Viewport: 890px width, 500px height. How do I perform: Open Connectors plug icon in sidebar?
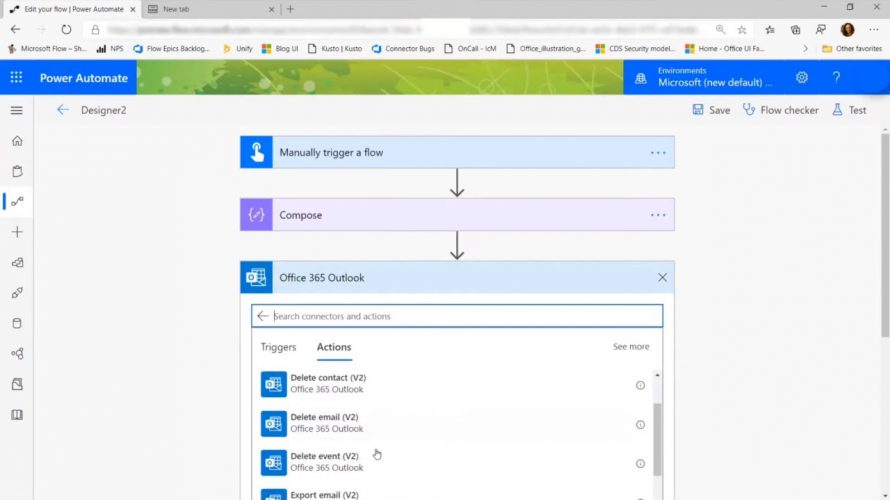point(17,293)
